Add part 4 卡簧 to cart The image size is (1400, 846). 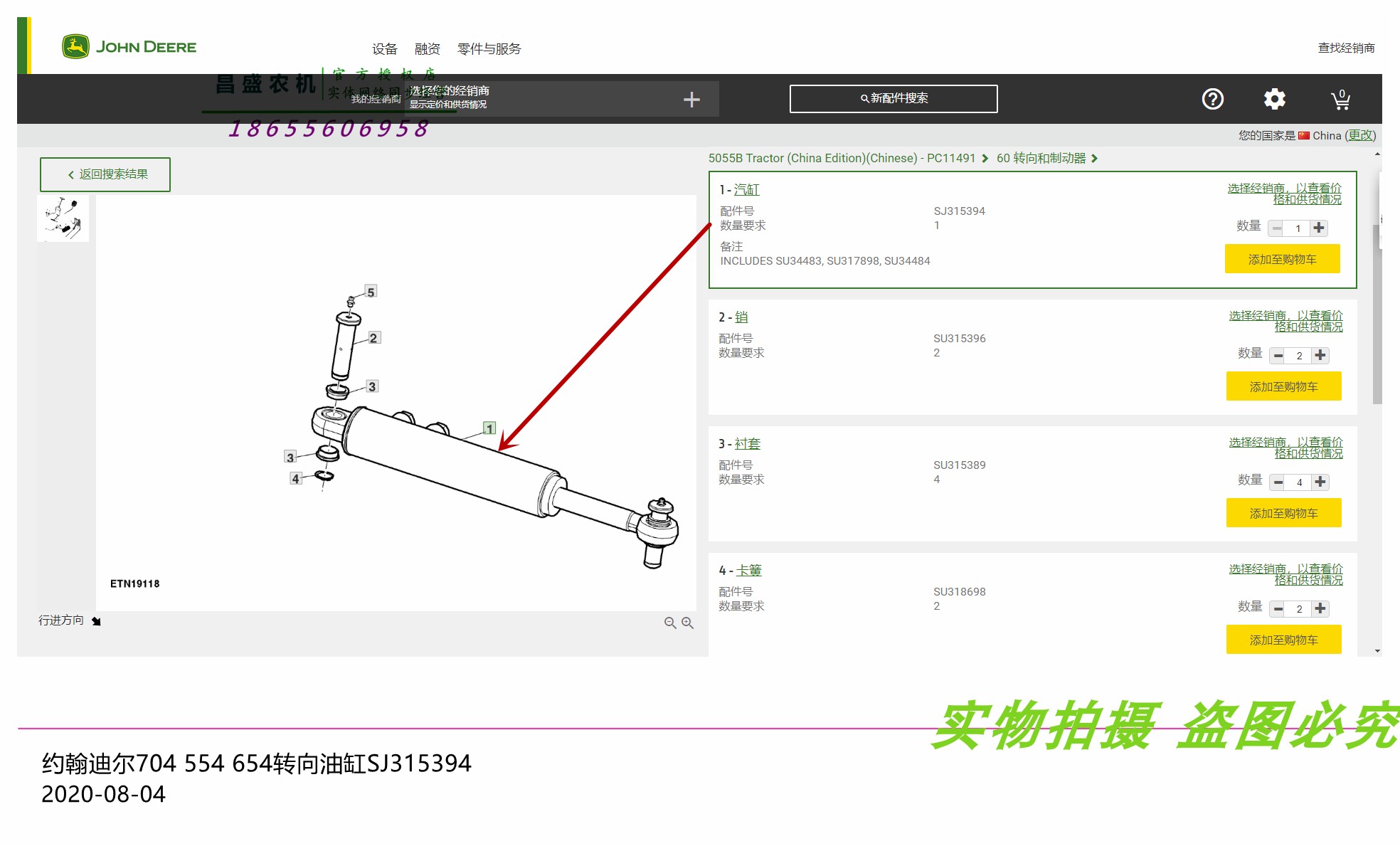tap(1283, 640)
